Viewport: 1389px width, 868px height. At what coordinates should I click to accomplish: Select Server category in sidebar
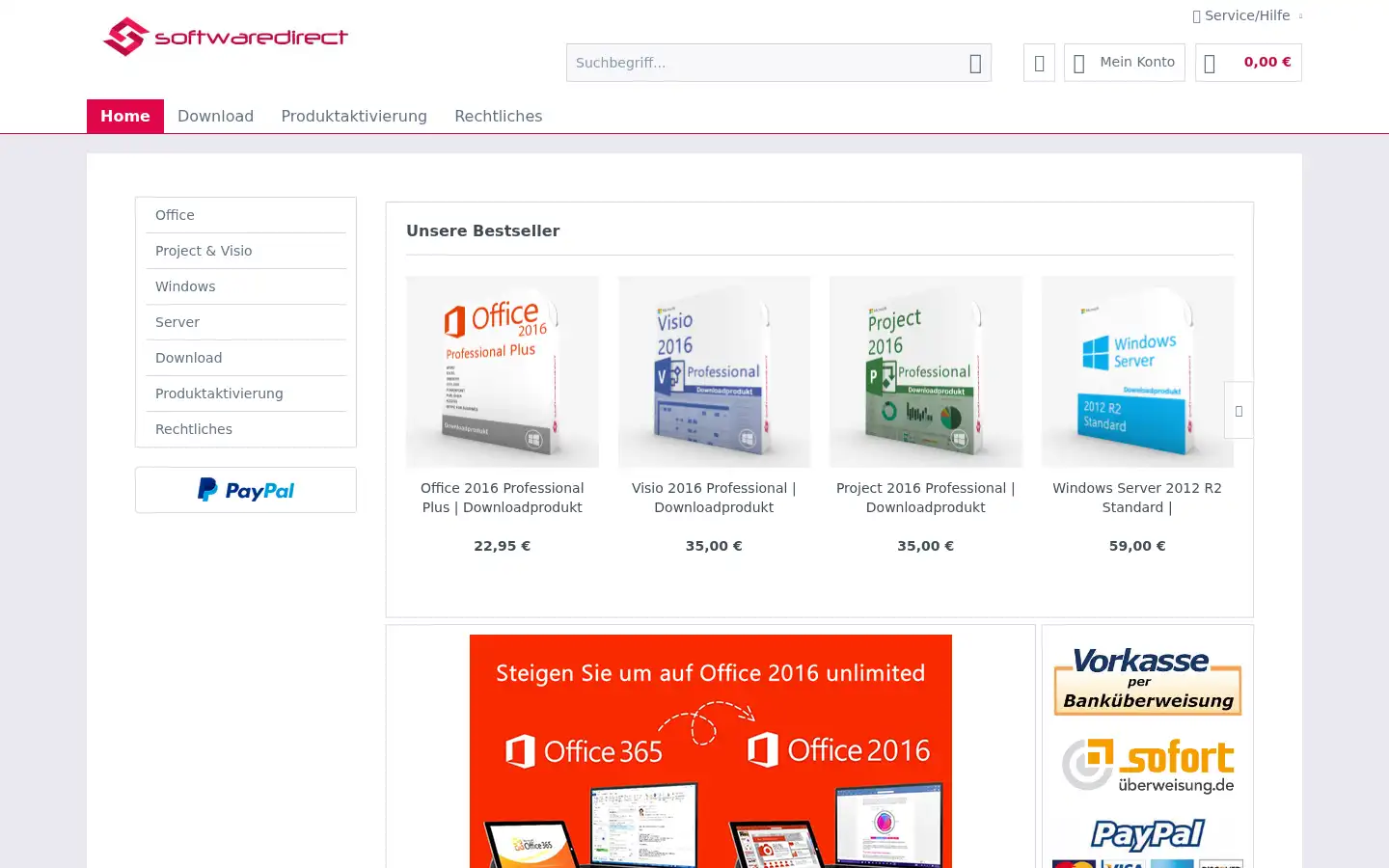click(x=246, y=322)
